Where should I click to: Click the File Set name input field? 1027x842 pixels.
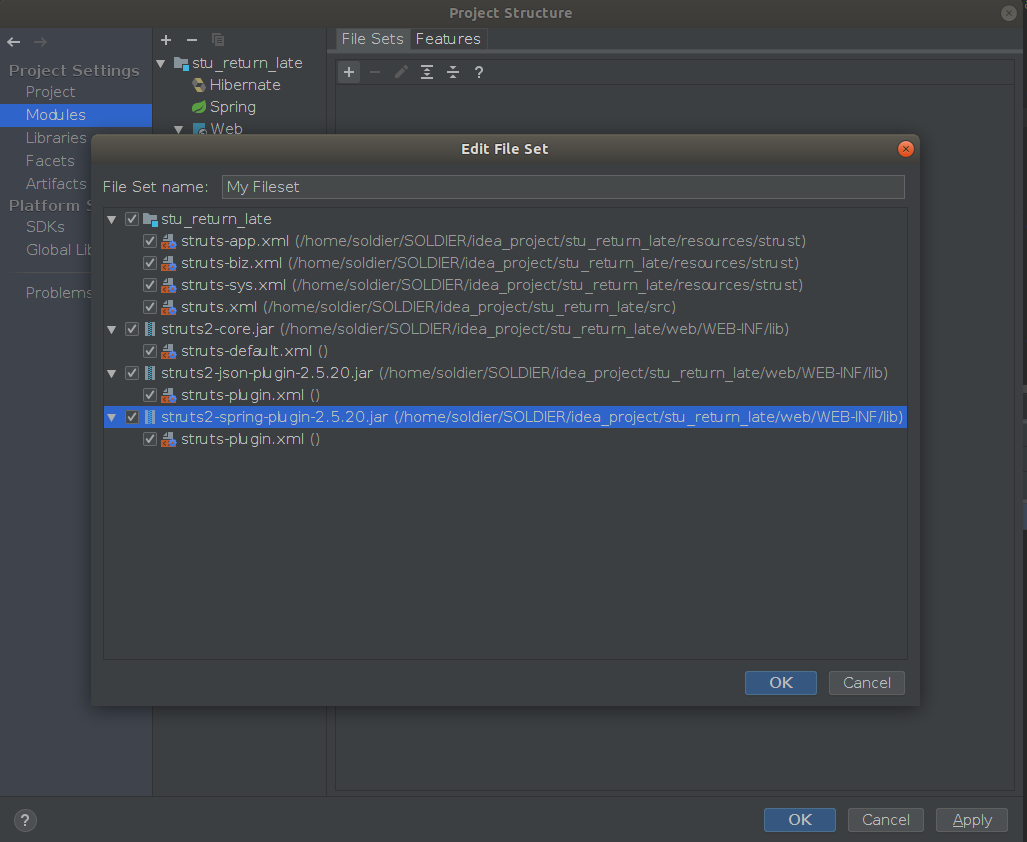click(x=563, y=187)
